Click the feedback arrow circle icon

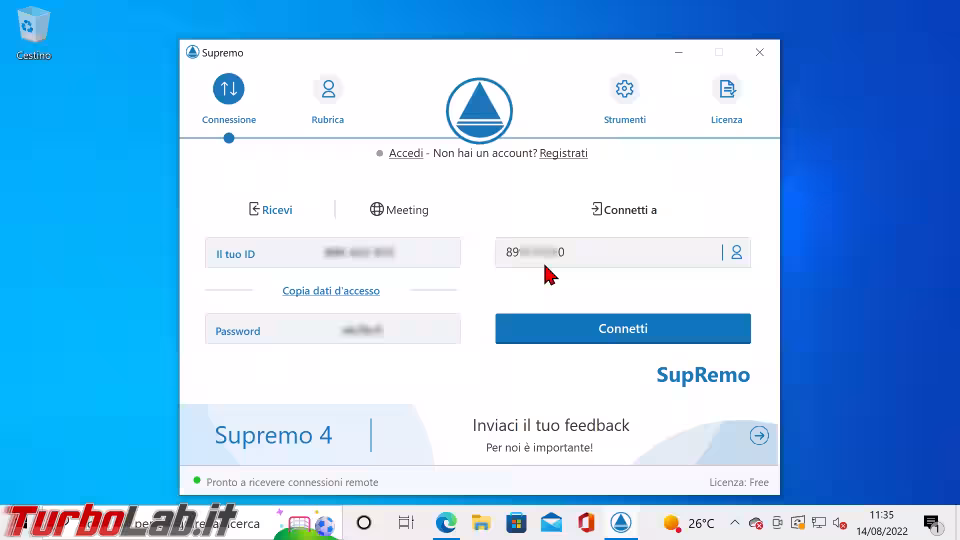pos(759,435)
